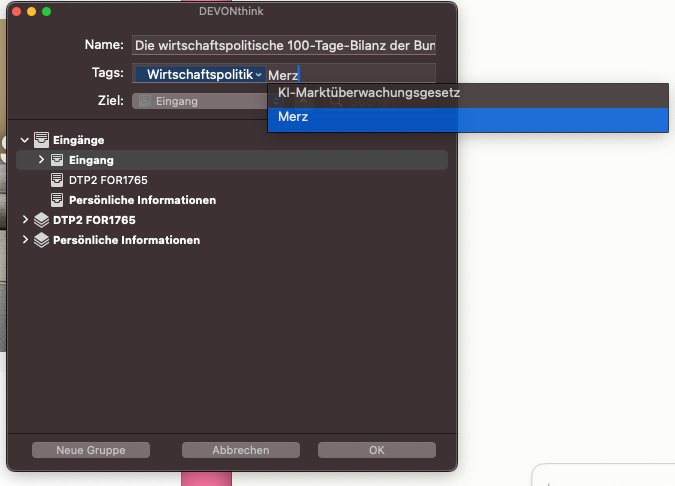This screenshot has width=675, height=486.
Task: Choose the KI-Marktüberwachungsgesetz tag suggestion
Action: (x=368, y=94)
